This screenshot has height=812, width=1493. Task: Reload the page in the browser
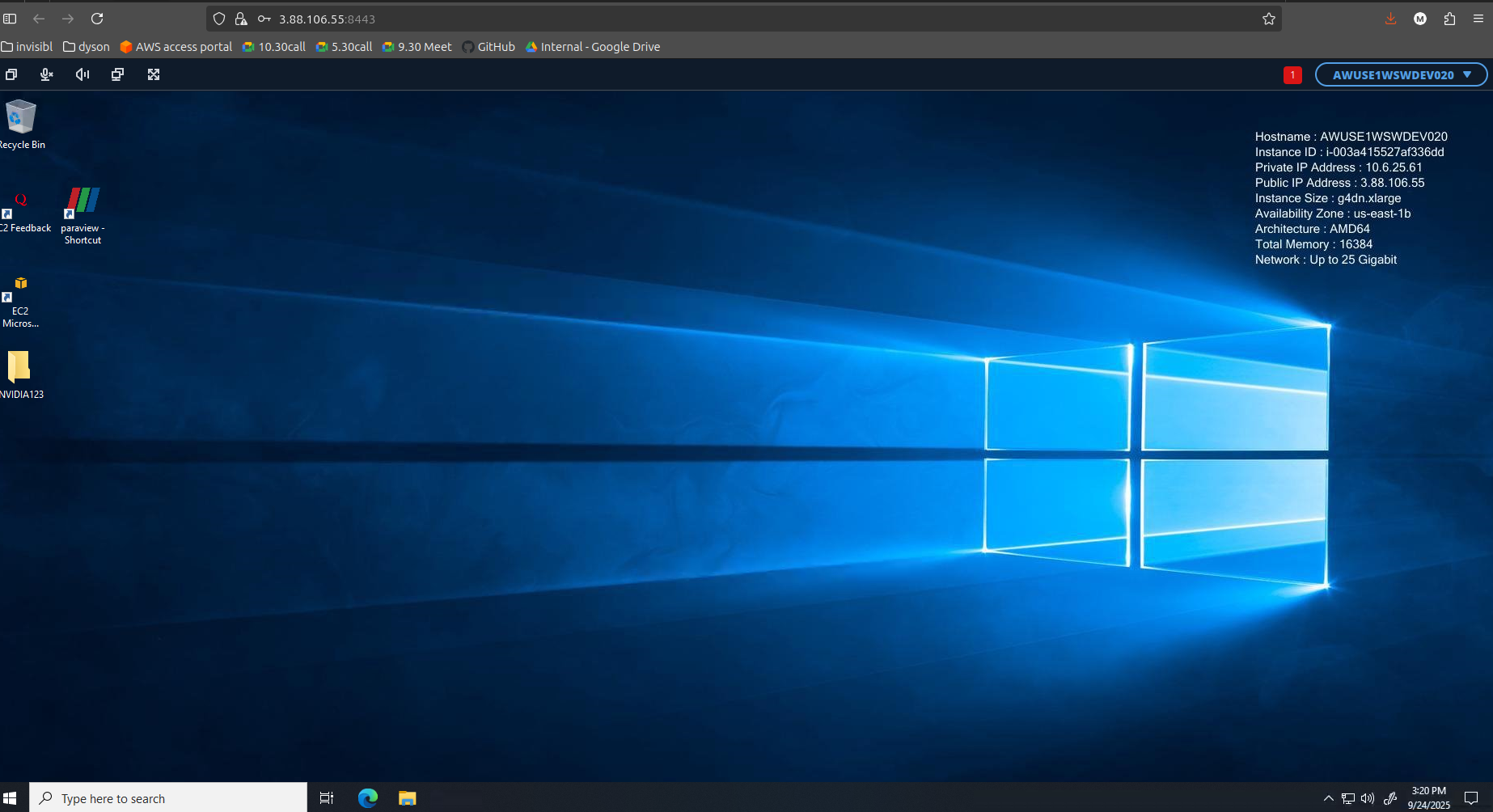[97, 19]
